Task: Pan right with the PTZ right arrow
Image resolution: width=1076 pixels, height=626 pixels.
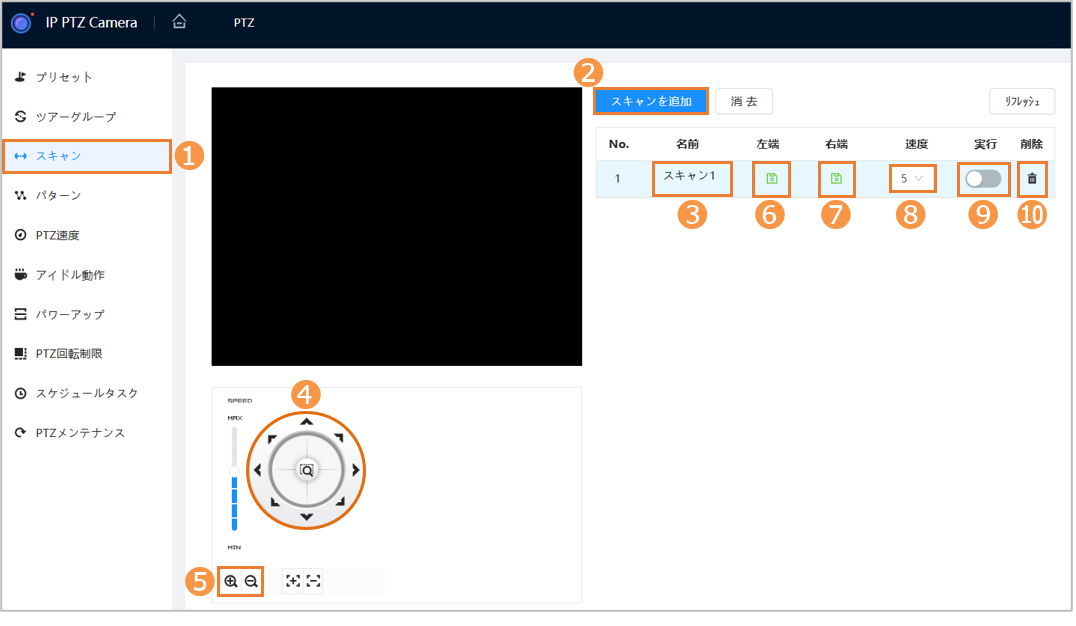Action: click(x=355, y=469)
